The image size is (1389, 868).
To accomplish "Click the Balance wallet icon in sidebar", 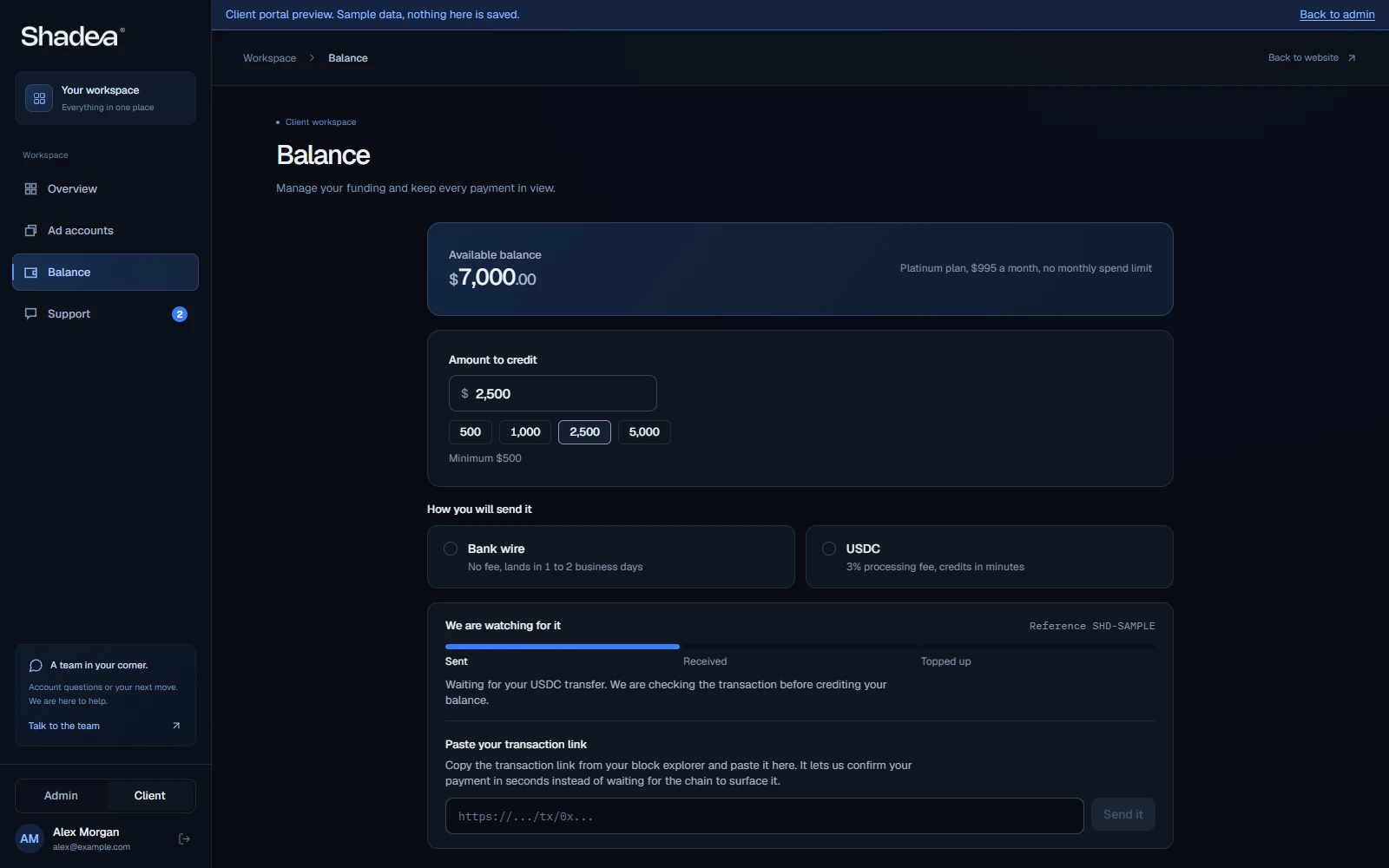I will coord(31,273).
